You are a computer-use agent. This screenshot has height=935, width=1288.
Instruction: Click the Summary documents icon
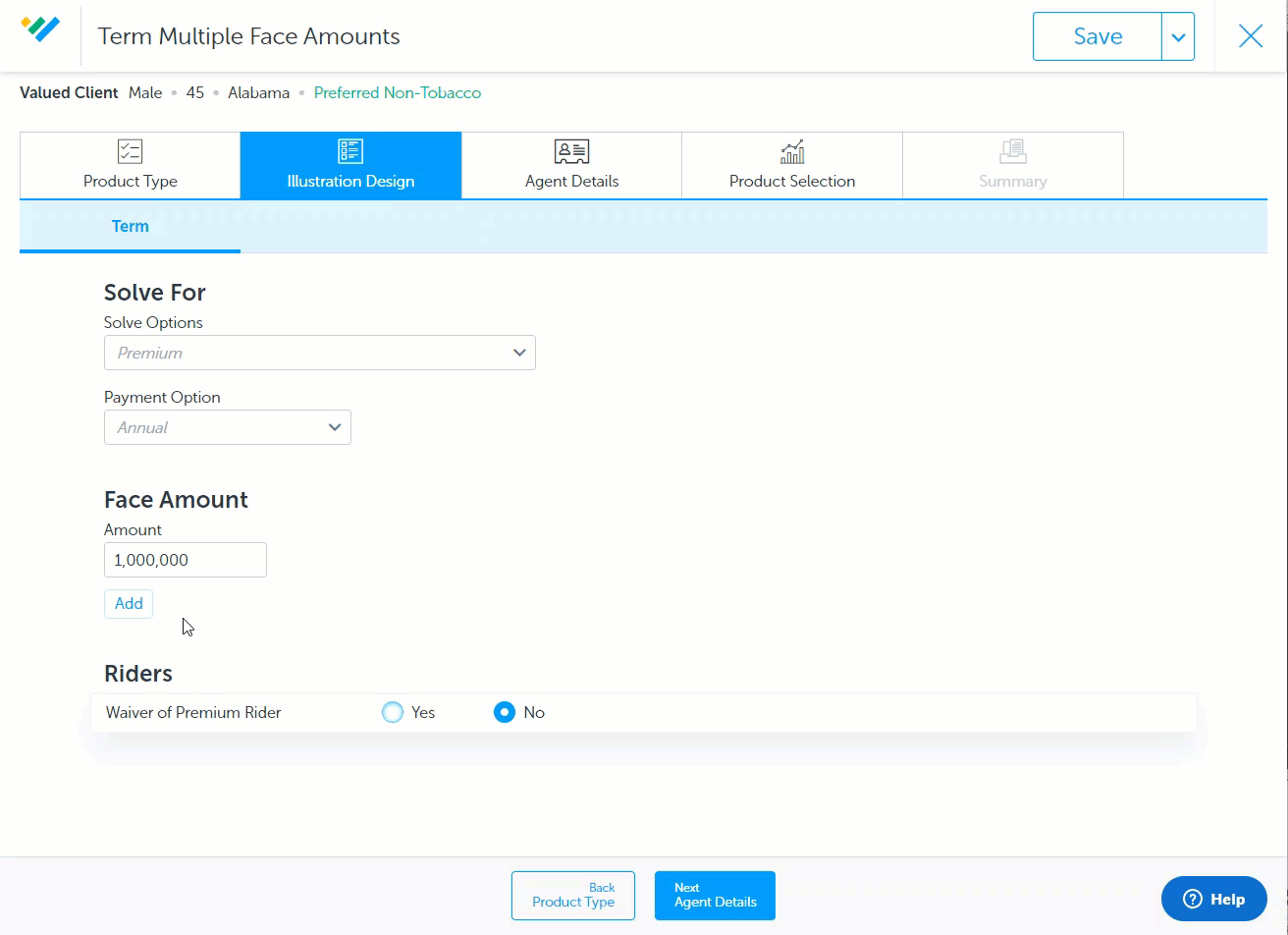point(1012,151)
